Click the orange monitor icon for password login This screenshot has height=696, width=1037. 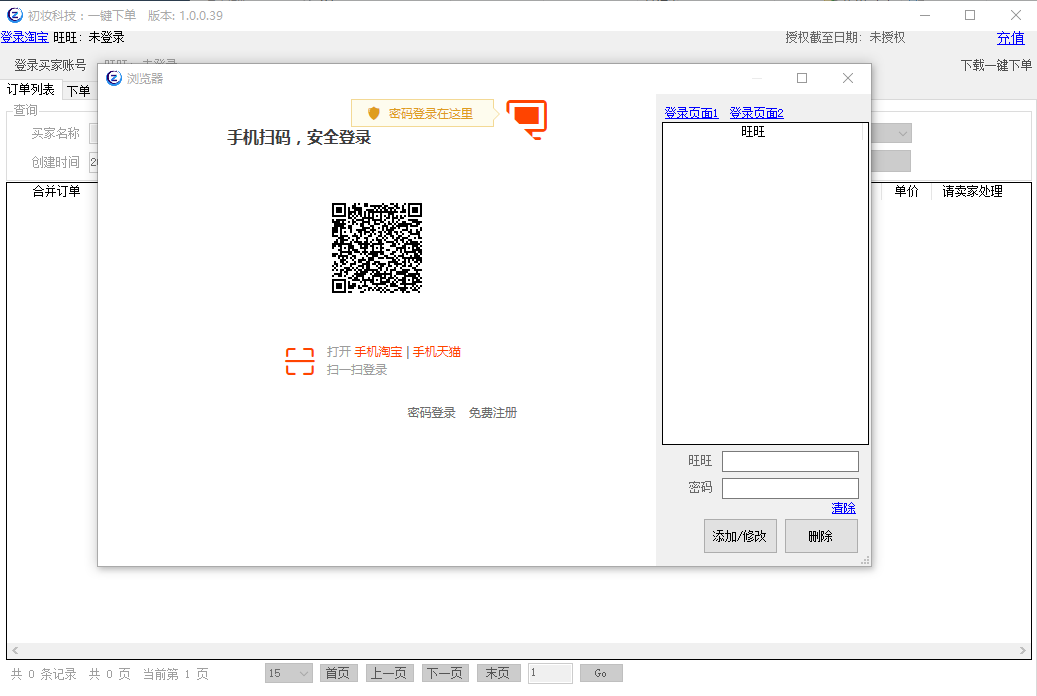tap(527, 118)
